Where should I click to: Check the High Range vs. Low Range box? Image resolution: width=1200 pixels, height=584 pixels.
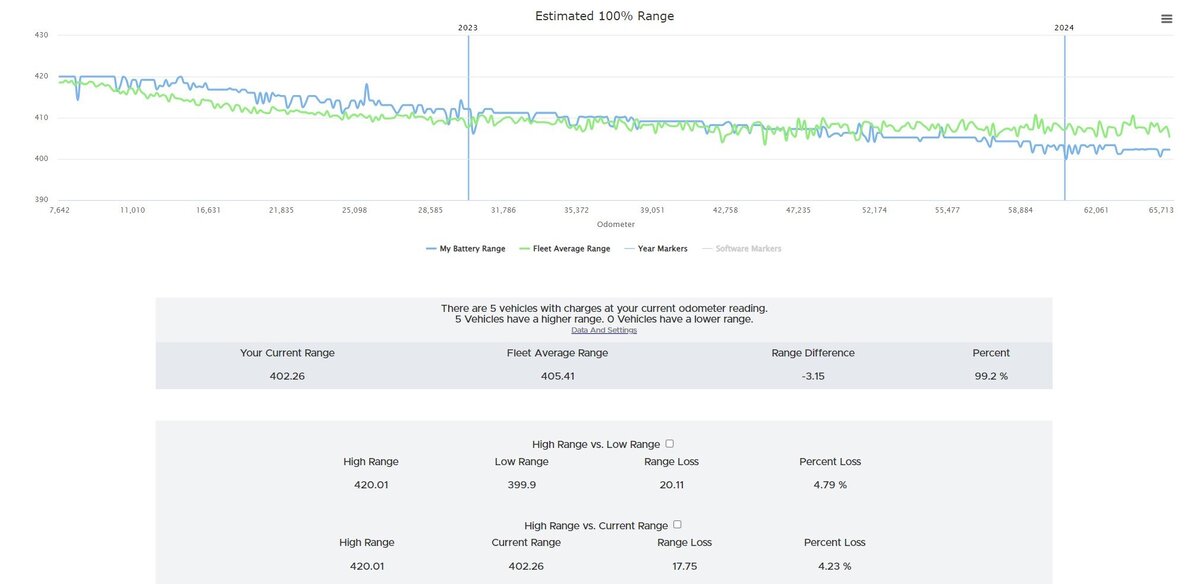point(670,443)
